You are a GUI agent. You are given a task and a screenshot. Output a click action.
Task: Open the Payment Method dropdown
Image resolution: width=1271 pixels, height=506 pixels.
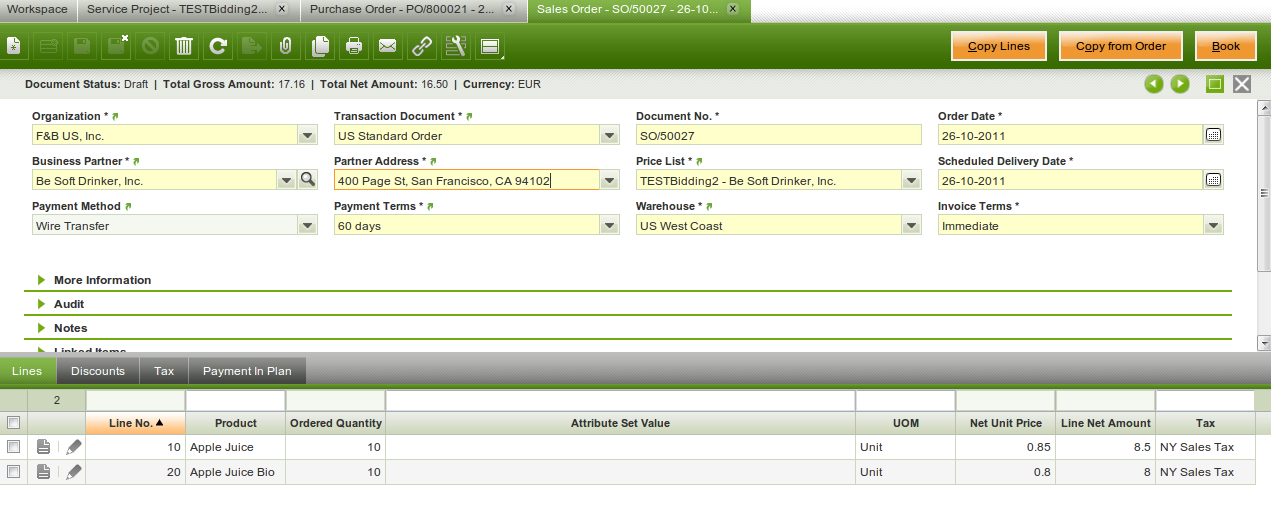pos(307,226)
